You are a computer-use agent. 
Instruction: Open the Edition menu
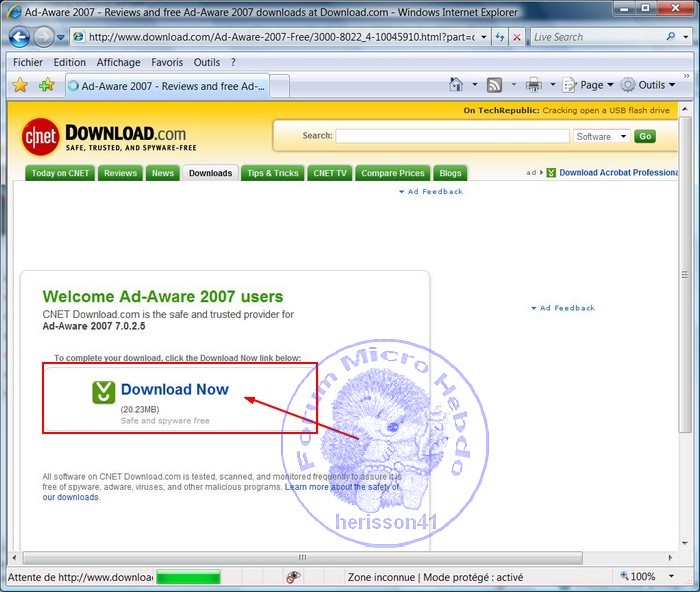pos(69,62)
